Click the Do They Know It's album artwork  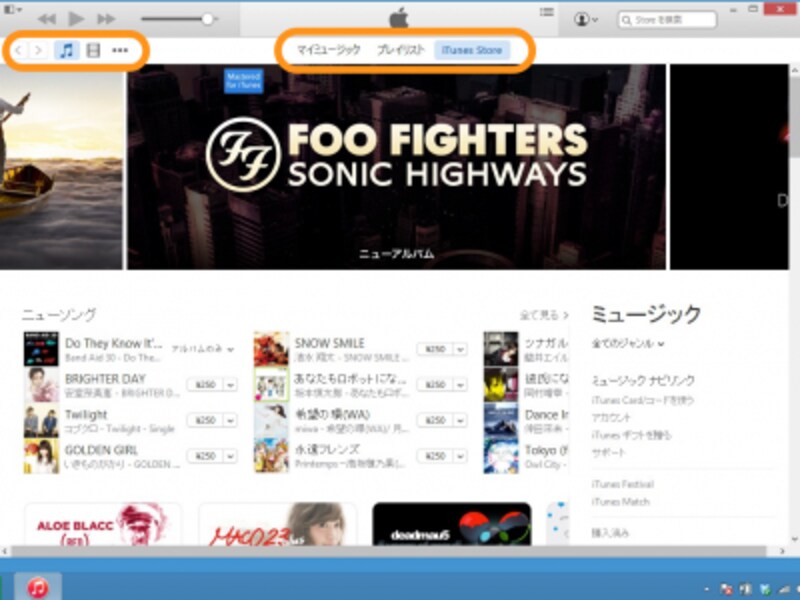click(41, 348)
